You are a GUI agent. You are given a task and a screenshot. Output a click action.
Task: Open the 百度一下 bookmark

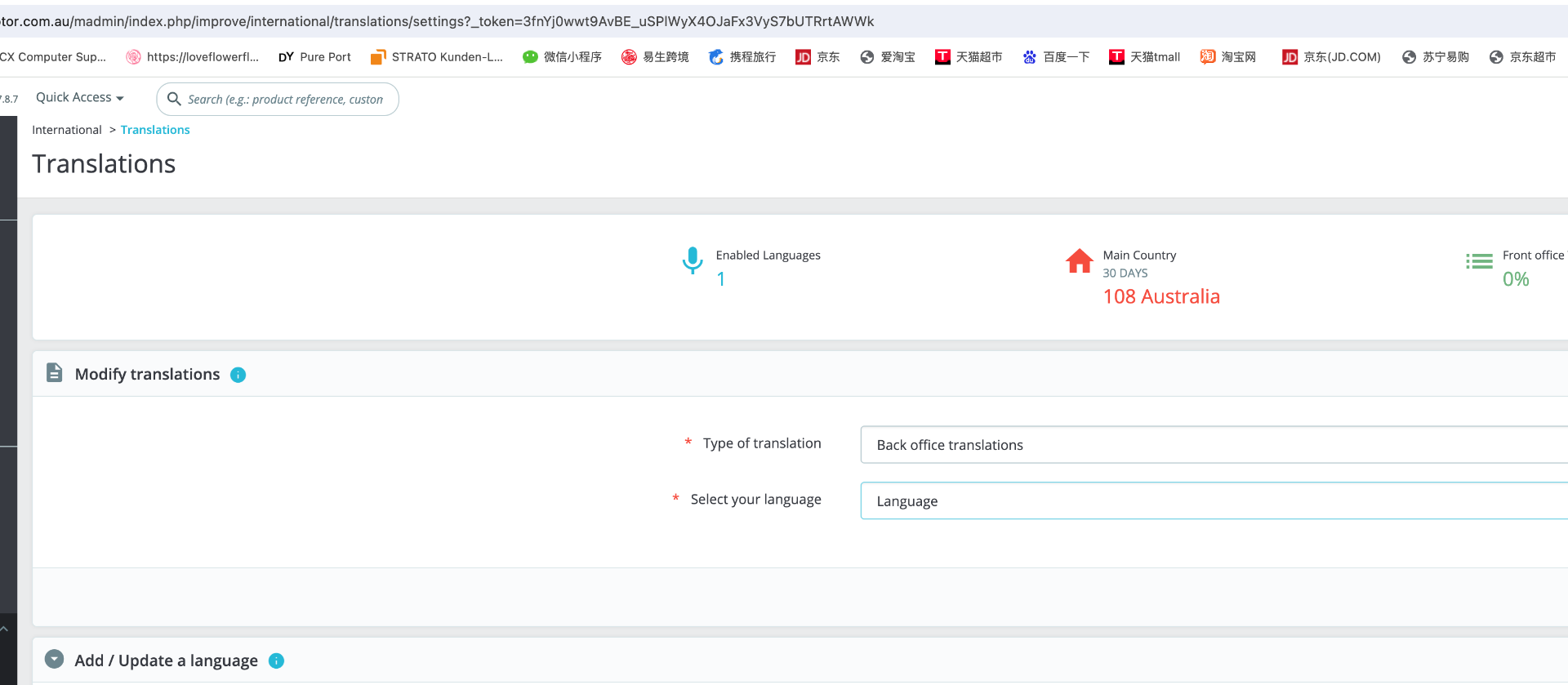tap(1056, 57)
